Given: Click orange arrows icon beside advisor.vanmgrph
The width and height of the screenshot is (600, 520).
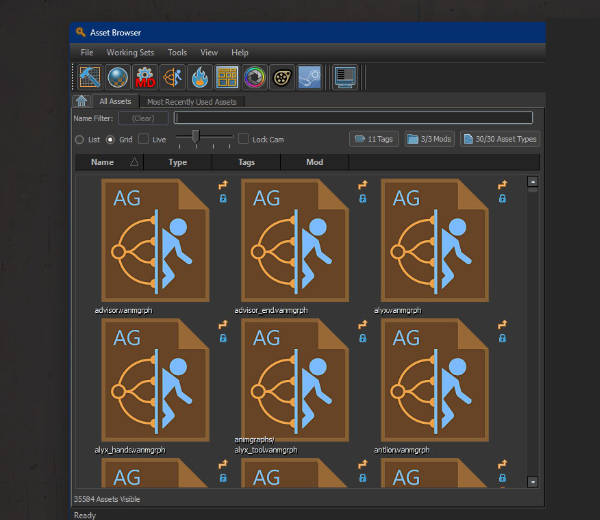Looking at the screenshot, I should click(x=223, y=185).
